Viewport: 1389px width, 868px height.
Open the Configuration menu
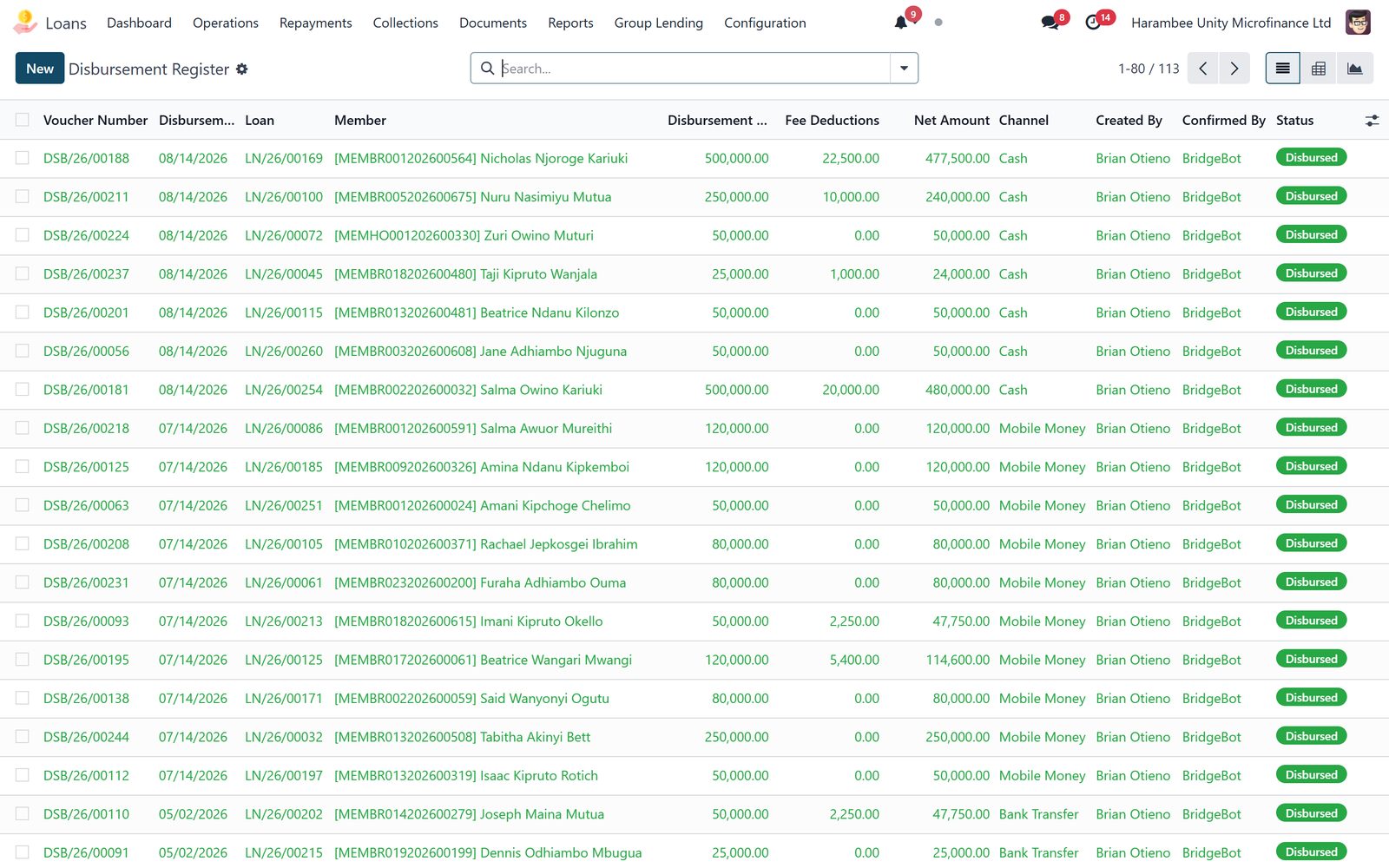click(x=765, y=23)
